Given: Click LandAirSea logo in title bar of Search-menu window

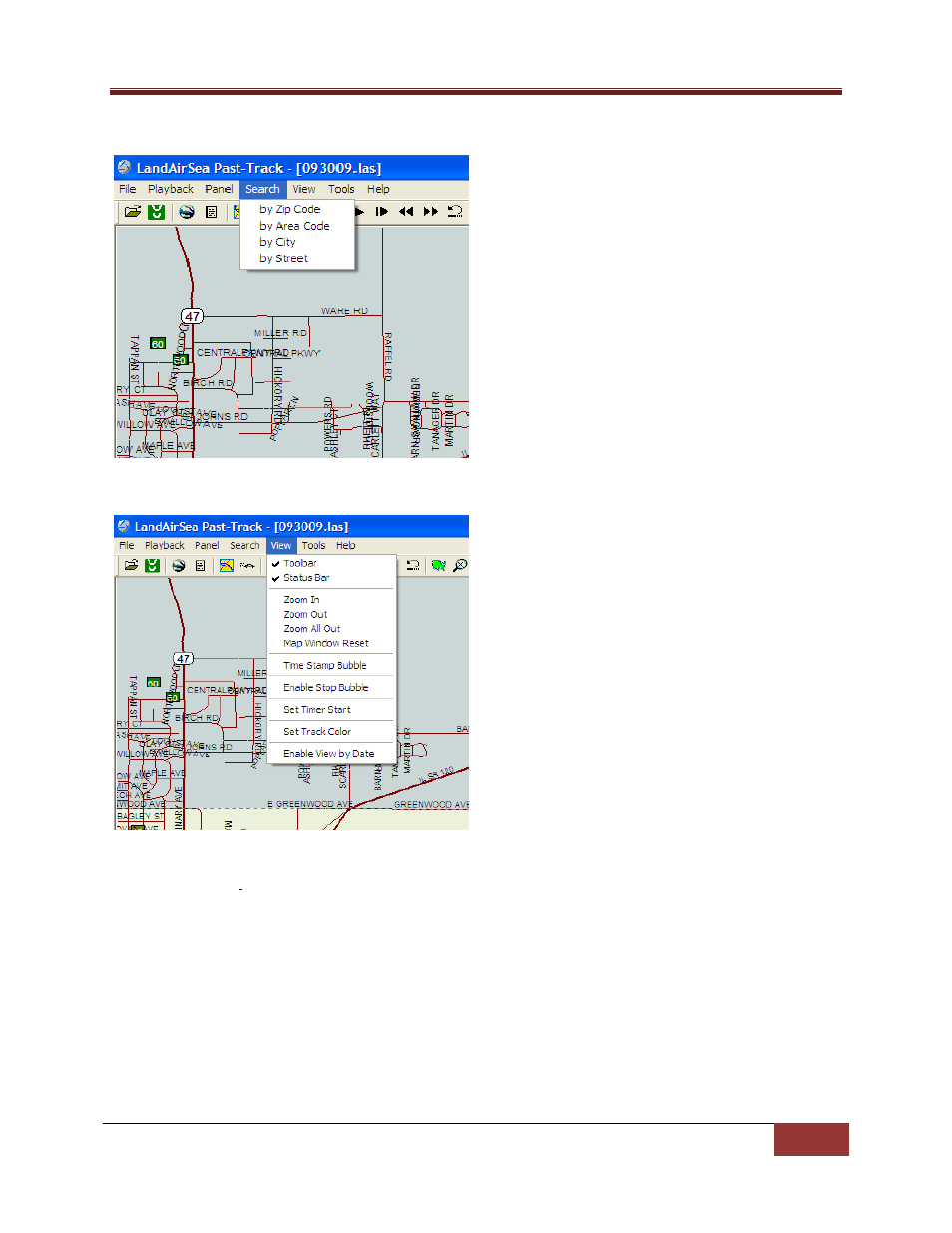Looking at the screenshot, I should pyautogui.click(x=124, y=168).
